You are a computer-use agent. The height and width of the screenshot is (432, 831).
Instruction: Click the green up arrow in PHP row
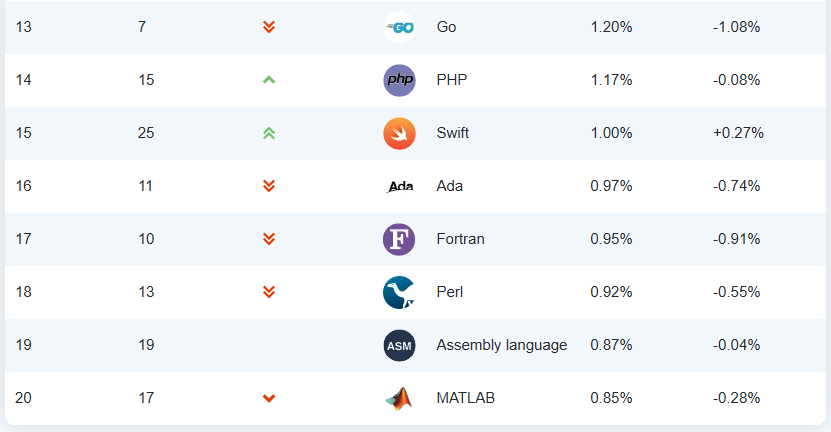click(269, 80)
